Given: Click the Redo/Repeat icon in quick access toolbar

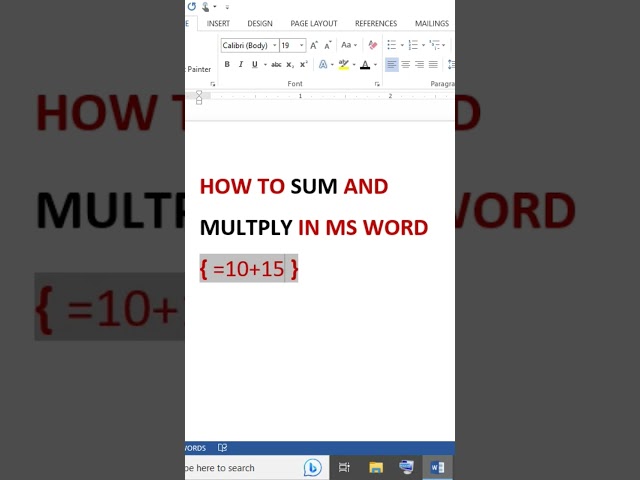Looking at the screenshot, I should click(192, 7).
